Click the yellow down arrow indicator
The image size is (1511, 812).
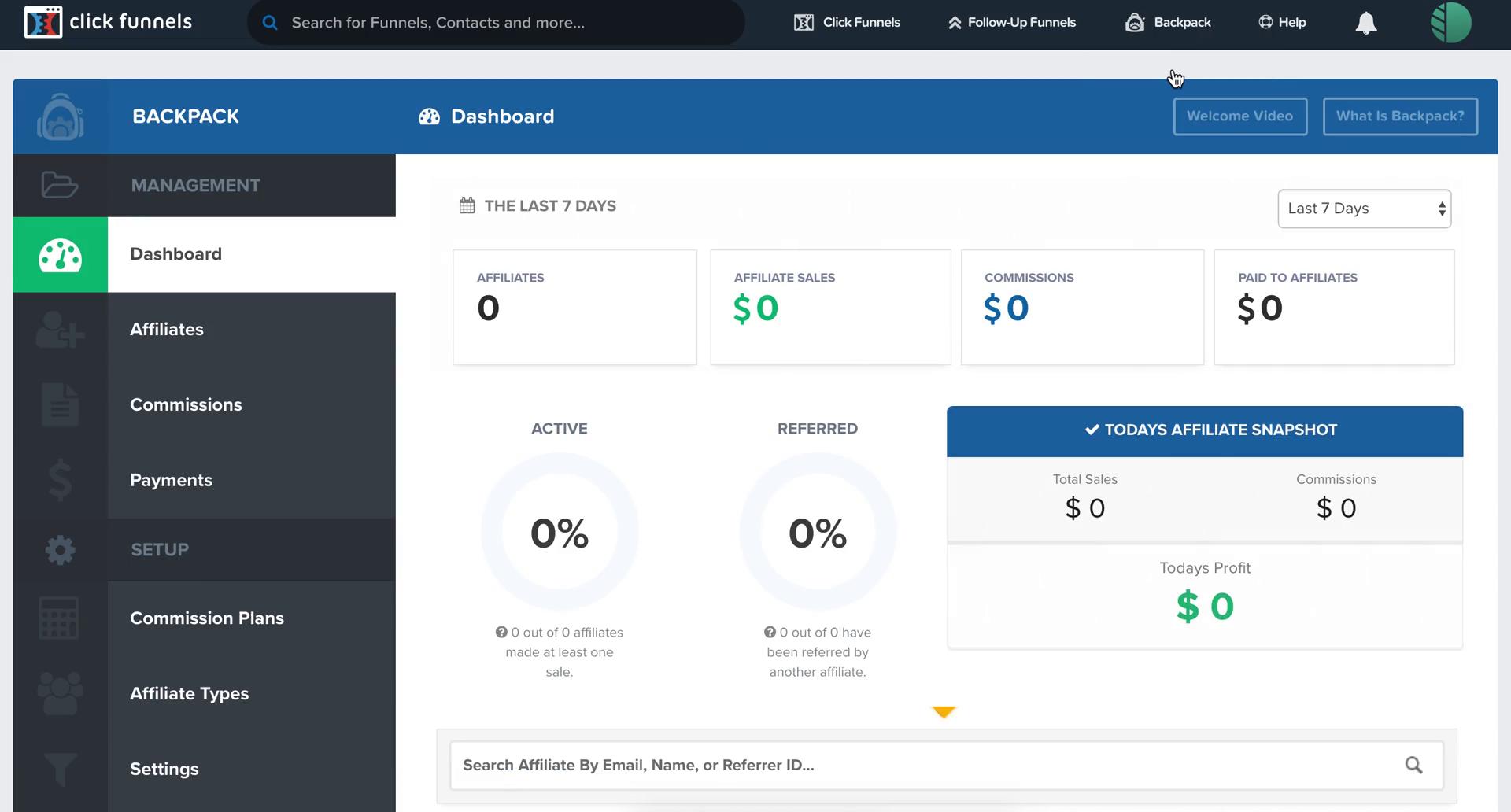tap(944, 712)
